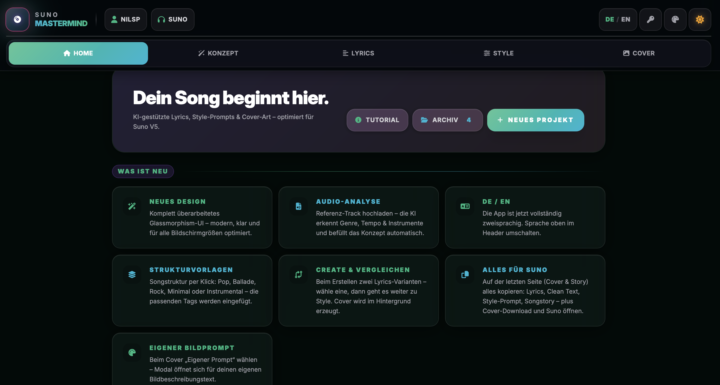Click the STRUKTURVORLAGEN card title
This screenshot has height=385, width=720.
pos(191,270)
